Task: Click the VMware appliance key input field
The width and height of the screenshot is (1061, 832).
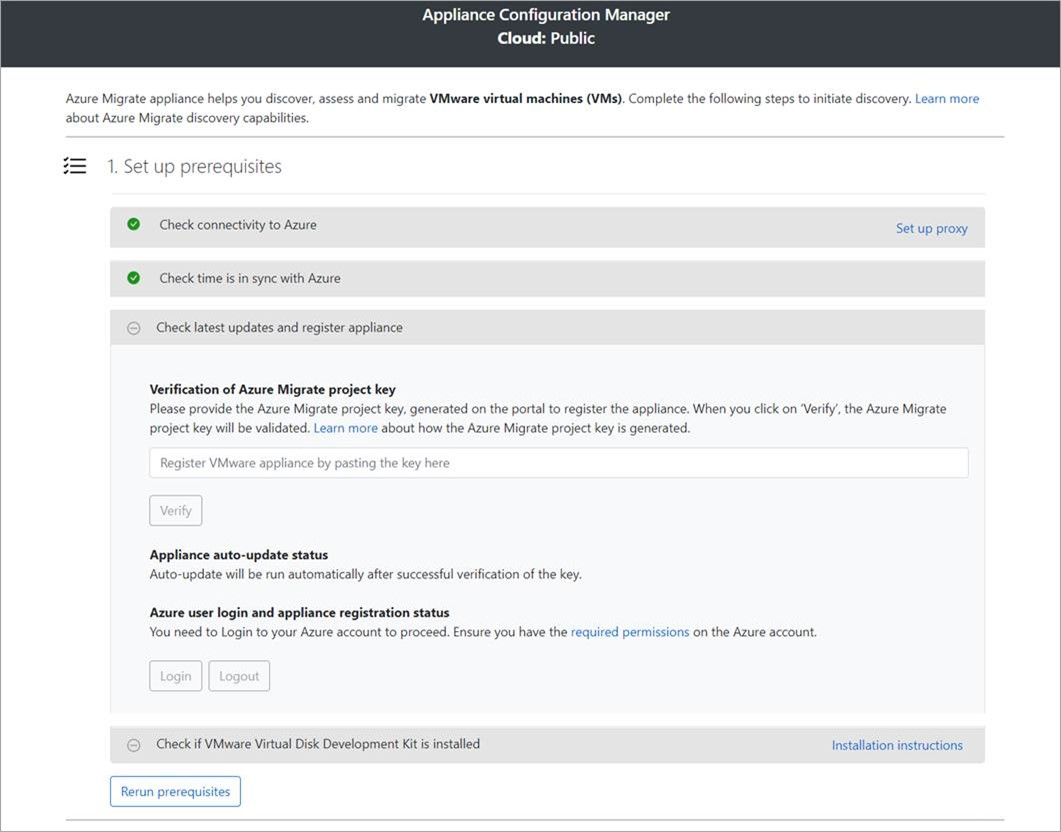Action: 558,462
